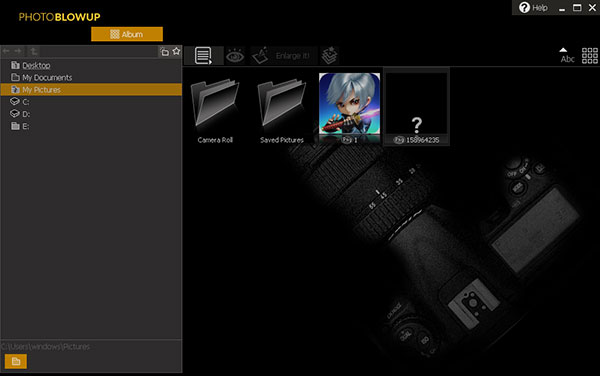Switch to thumbnail grid view
Screen dimensions: 600x376
(x=590, y=56)
